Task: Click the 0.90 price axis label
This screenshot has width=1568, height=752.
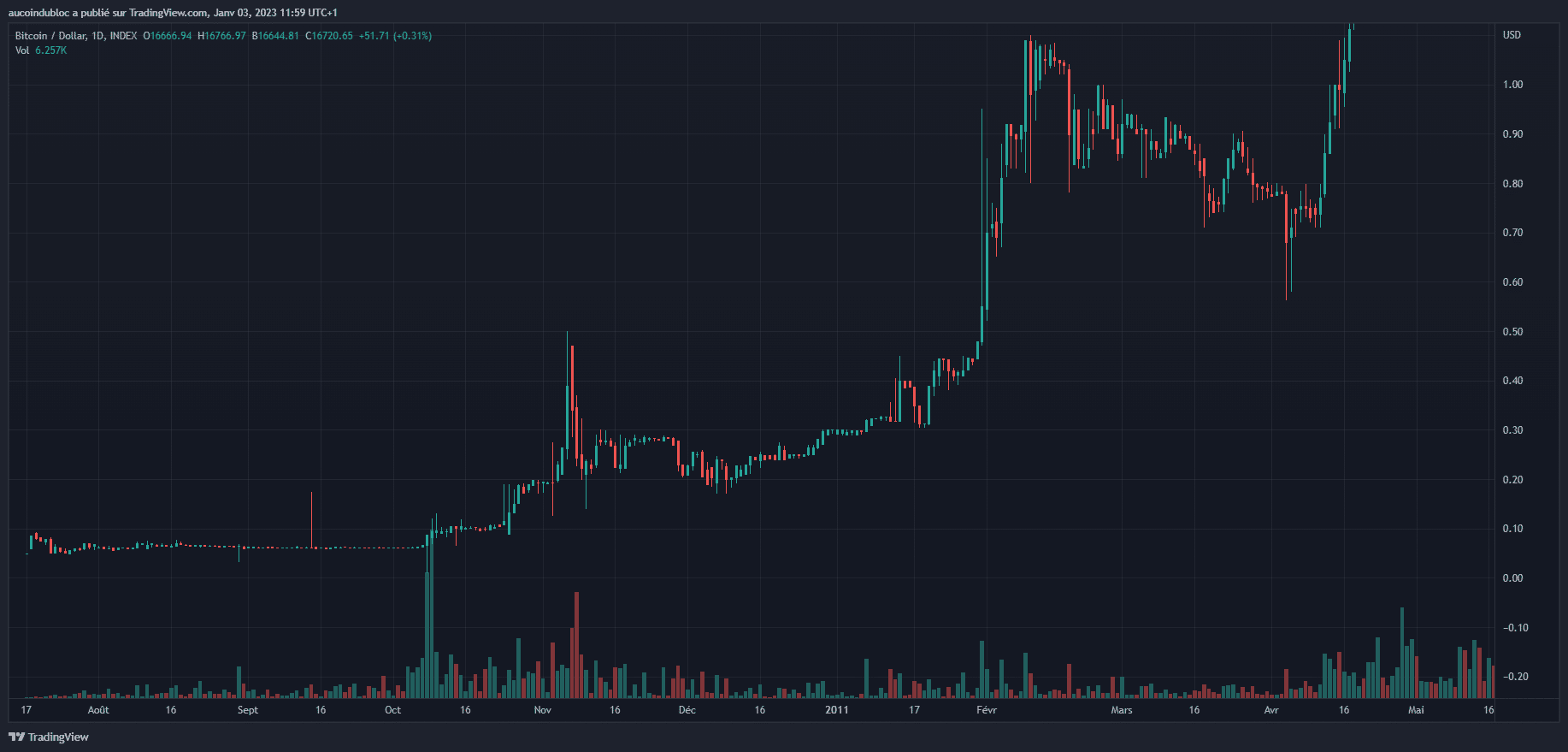Action: click(x=1512, y=134)
